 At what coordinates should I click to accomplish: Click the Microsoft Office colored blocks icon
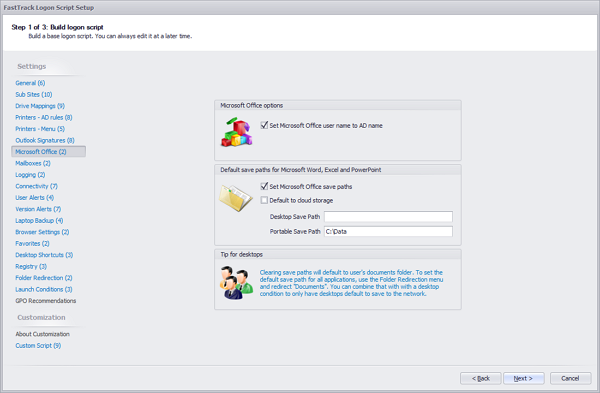[236, 132]
